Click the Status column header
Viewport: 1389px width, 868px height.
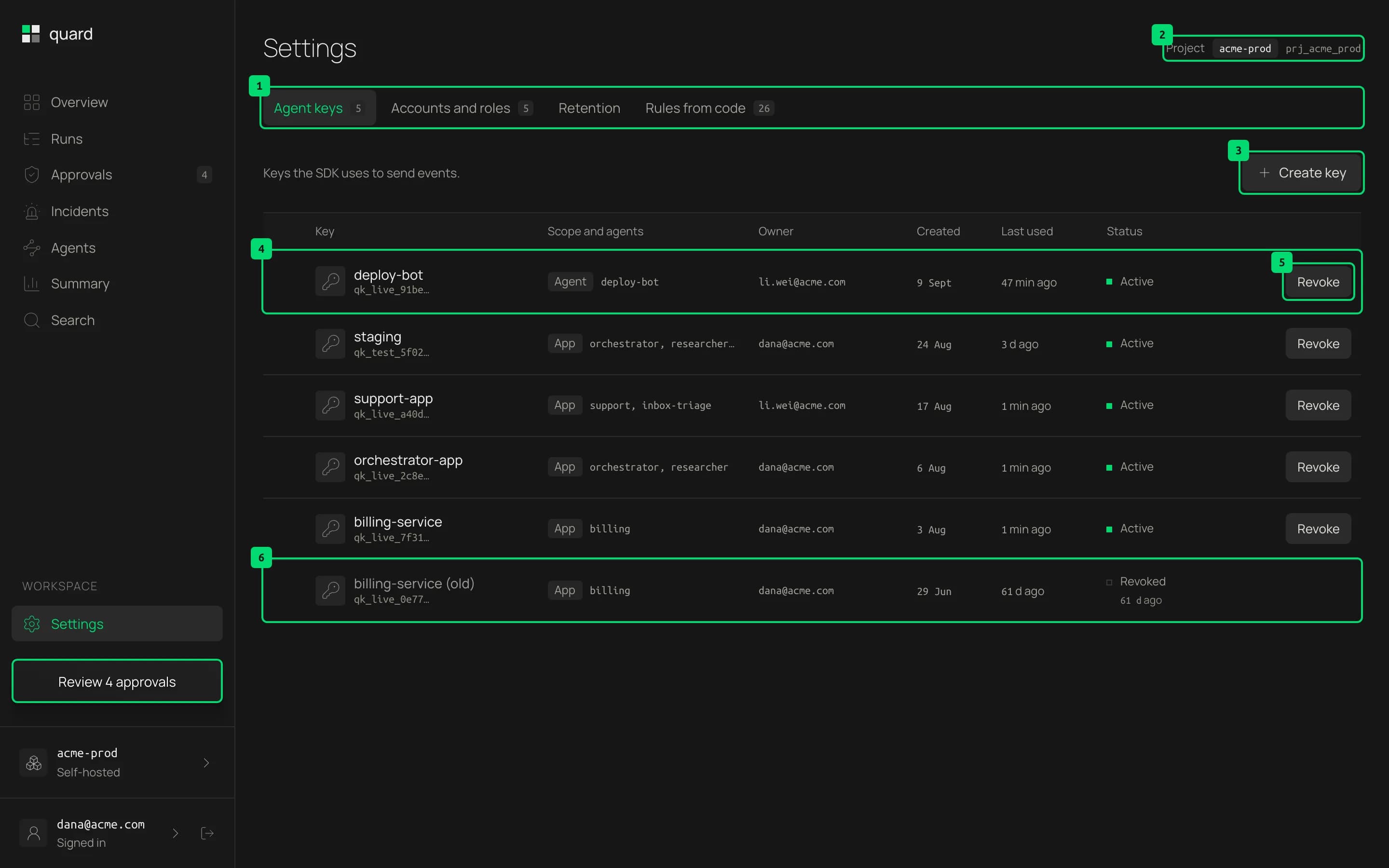[x=1124, y=231]
